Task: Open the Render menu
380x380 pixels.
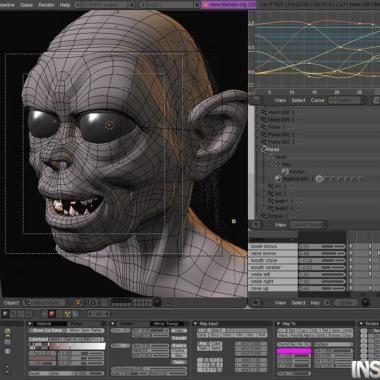Action: click(x=46, y=5)
